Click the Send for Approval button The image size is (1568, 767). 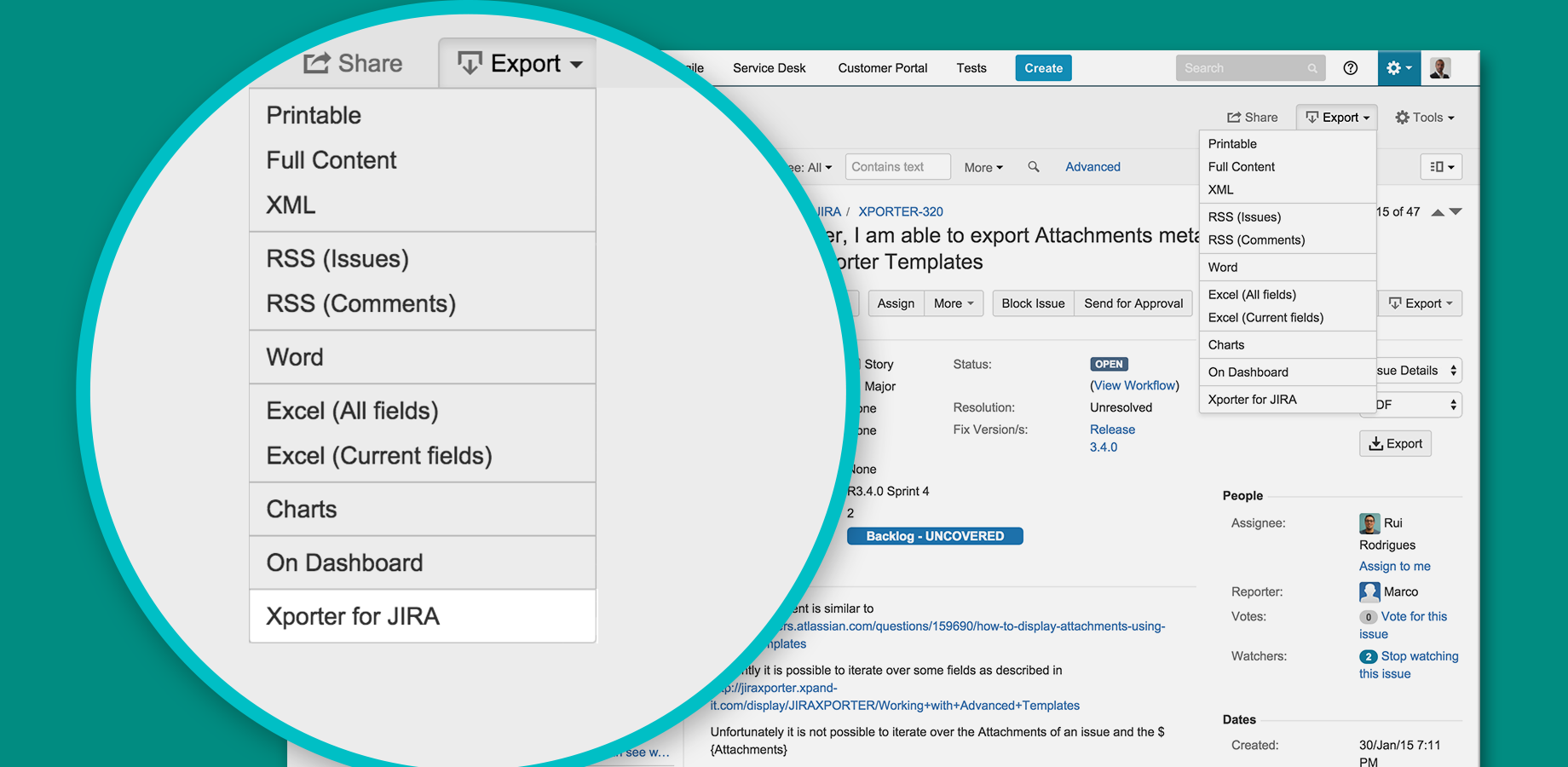[x=1133, y=303]
